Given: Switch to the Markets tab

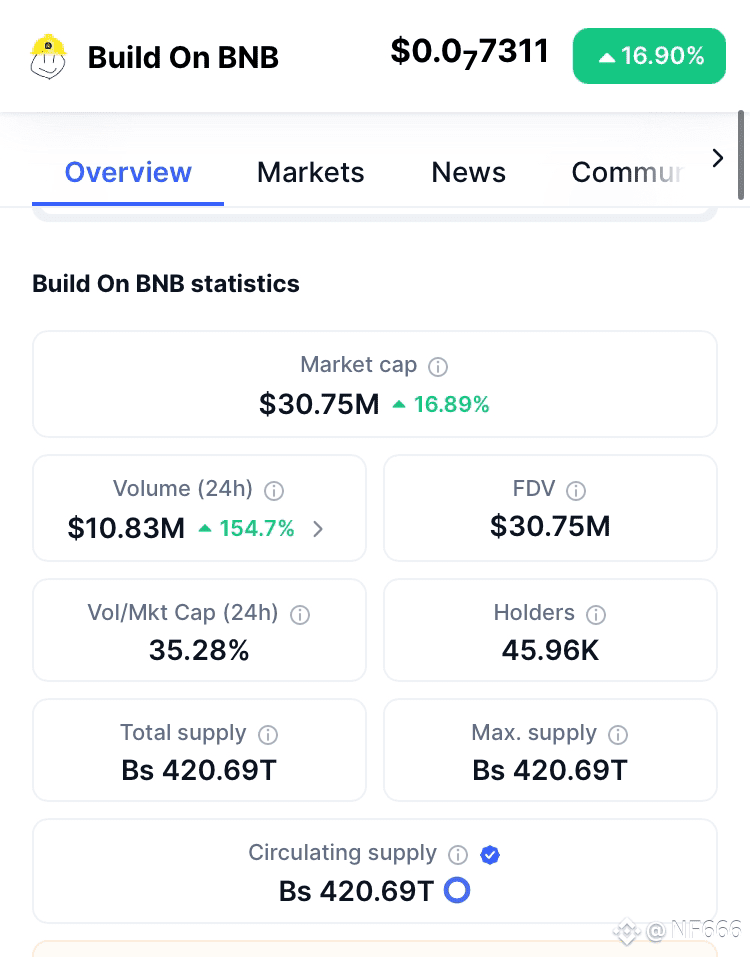Looking at the screenshot, I should click(311, 173).
